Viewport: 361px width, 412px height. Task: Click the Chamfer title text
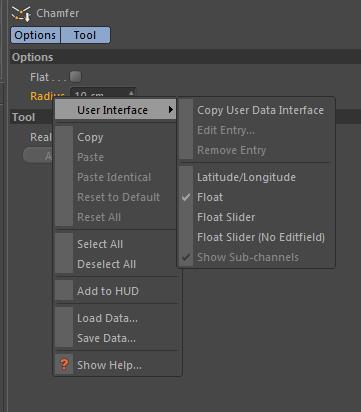(58, 13)
